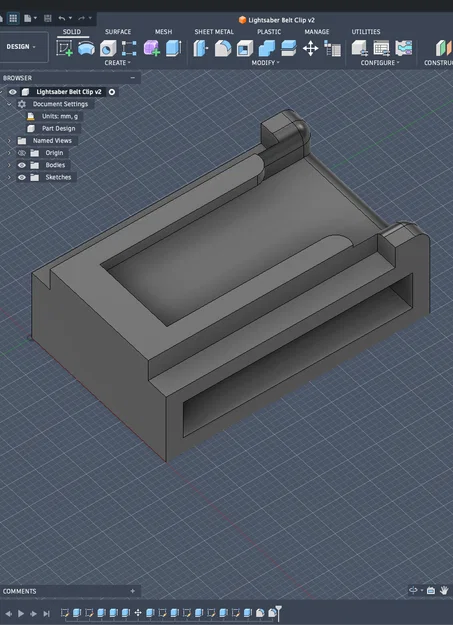Jump to end of timeline
This screenshot has height=625, width=453.
[46, 613]
